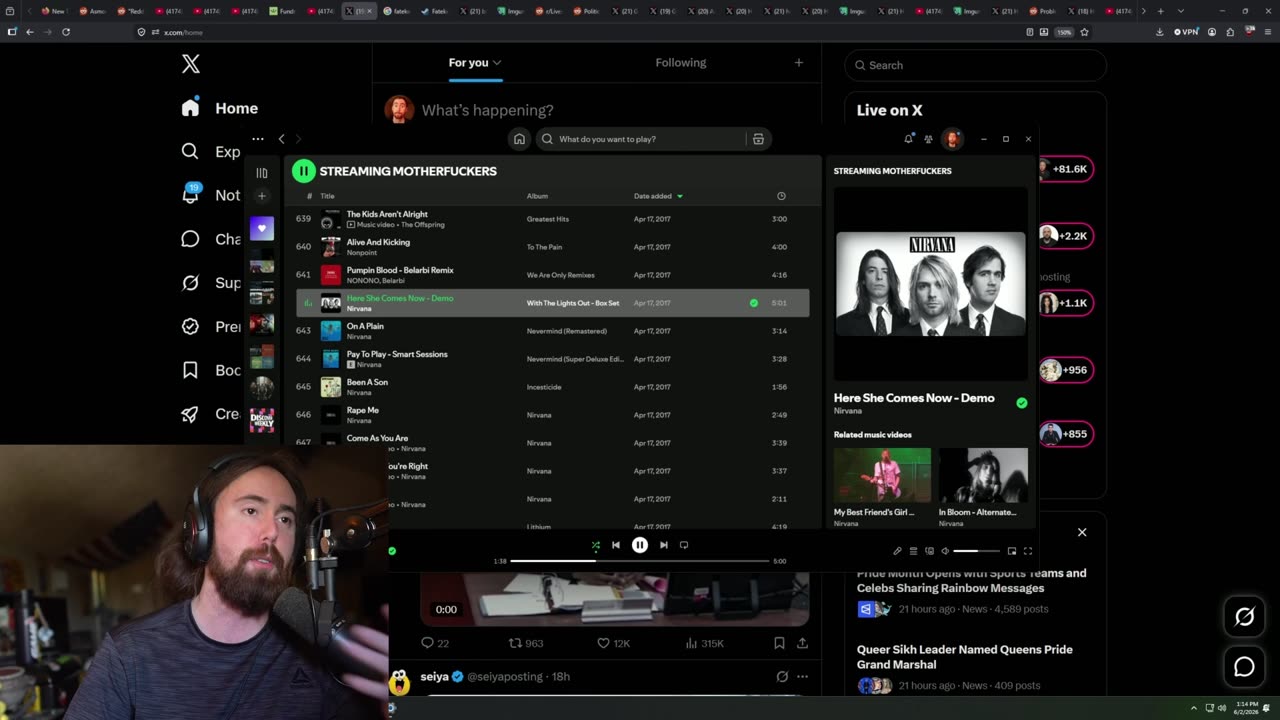Toggle liked checkmark in bottom player bar
The image size is (1280, 720).
coord(392,551)
